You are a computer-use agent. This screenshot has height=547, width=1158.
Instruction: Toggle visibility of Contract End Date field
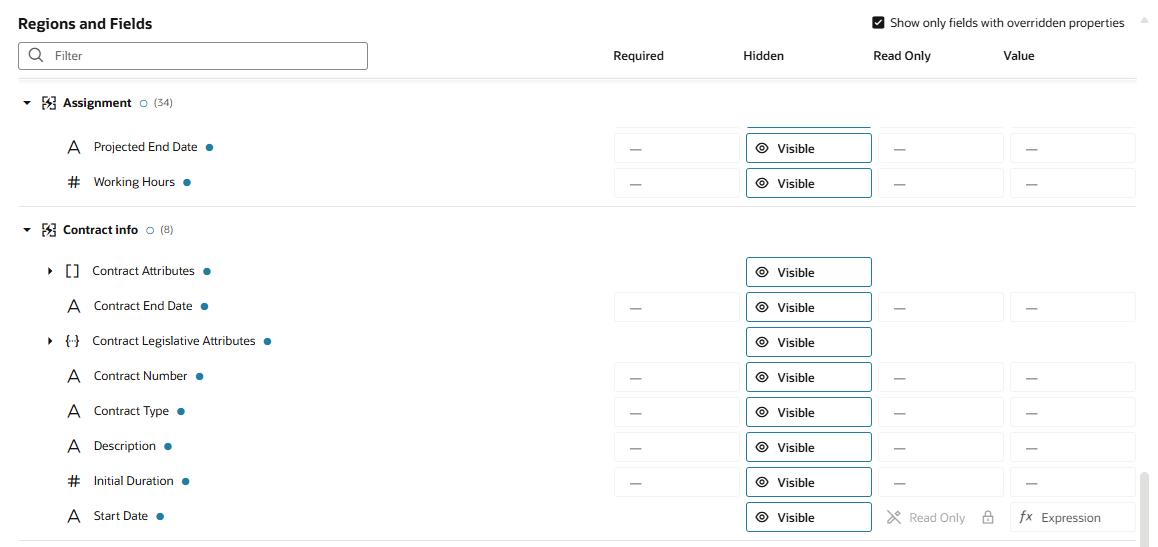pos(808,308)
